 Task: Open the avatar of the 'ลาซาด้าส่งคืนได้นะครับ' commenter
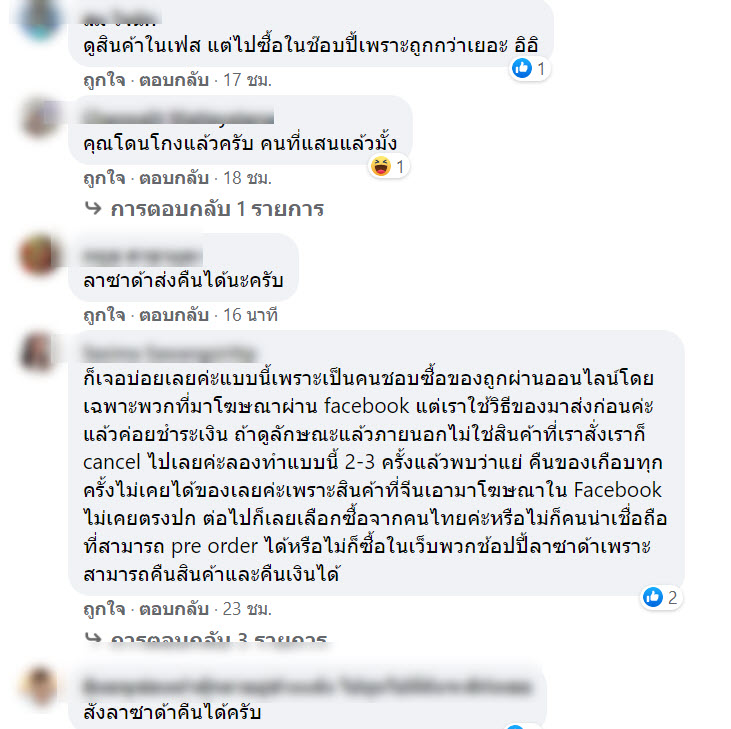tap(40, 254)
